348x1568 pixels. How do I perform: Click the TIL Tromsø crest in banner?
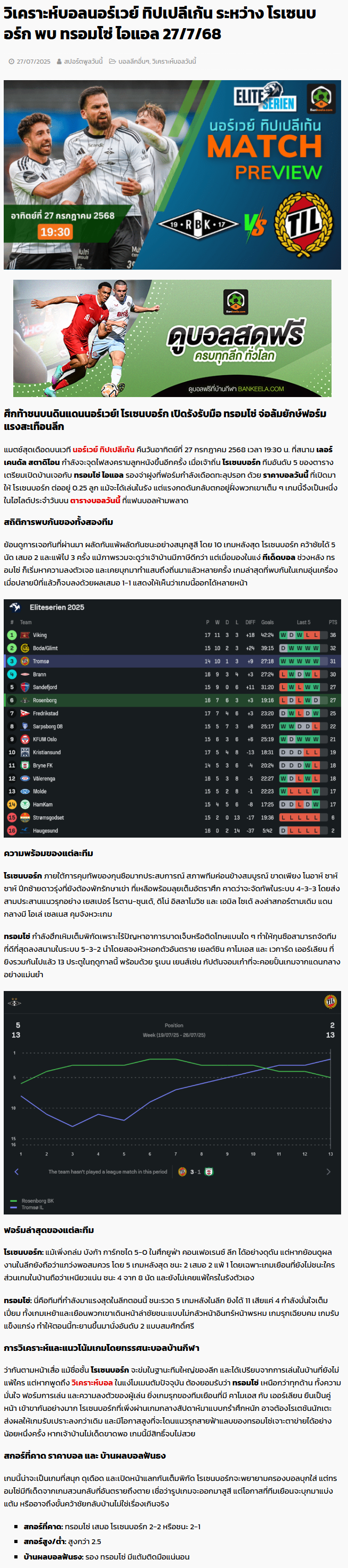pos(303,224)
